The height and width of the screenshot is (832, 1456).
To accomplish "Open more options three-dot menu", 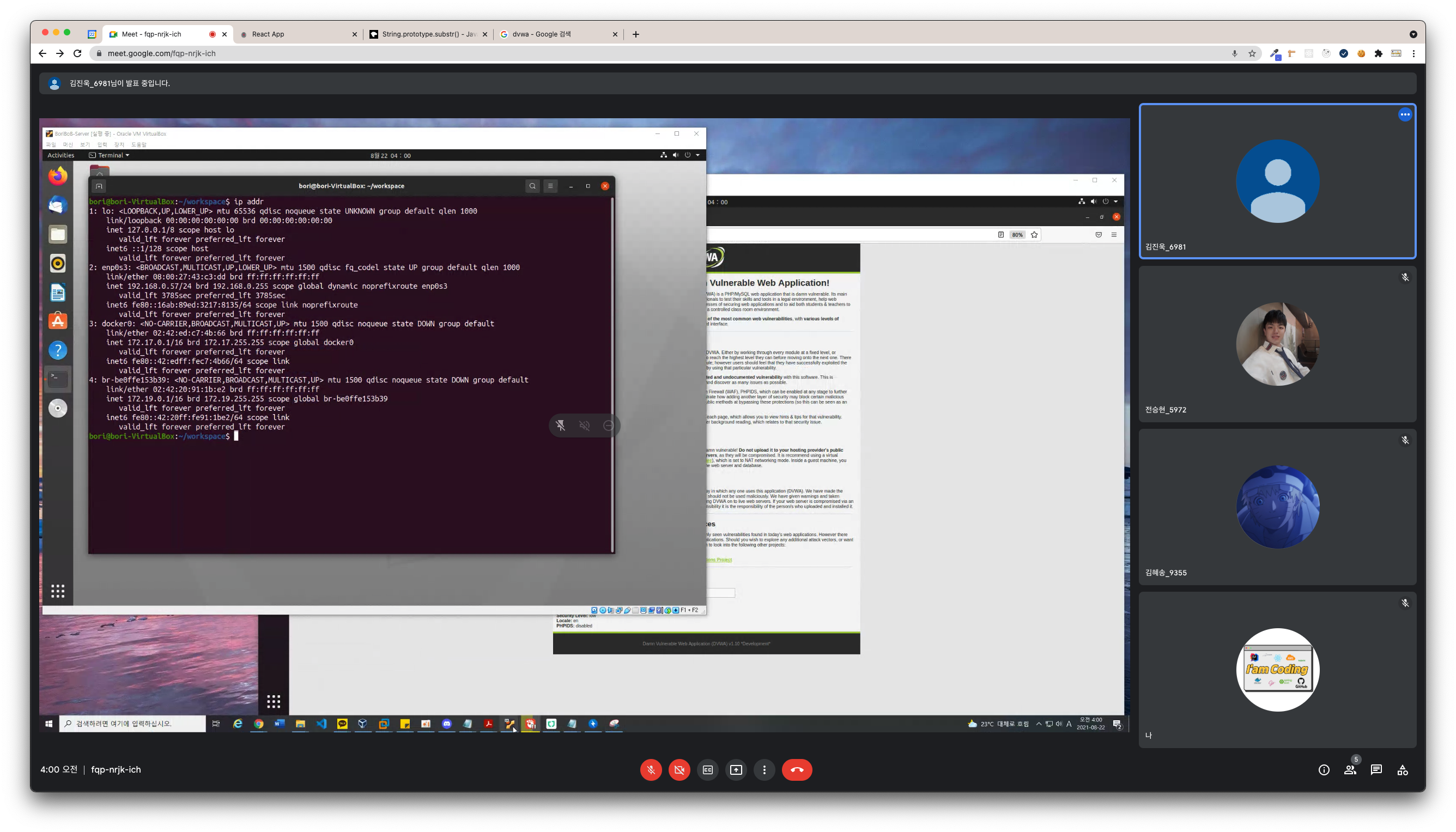I will [764, 770].
